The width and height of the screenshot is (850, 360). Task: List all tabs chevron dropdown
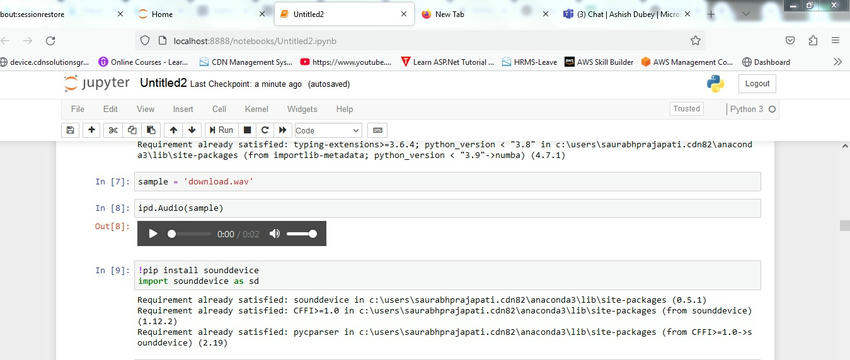pos(746,14)
